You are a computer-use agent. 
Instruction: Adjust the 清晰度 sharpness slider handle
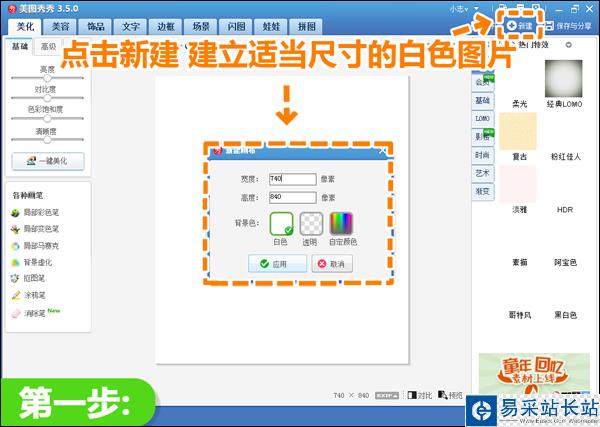(47, 140)
